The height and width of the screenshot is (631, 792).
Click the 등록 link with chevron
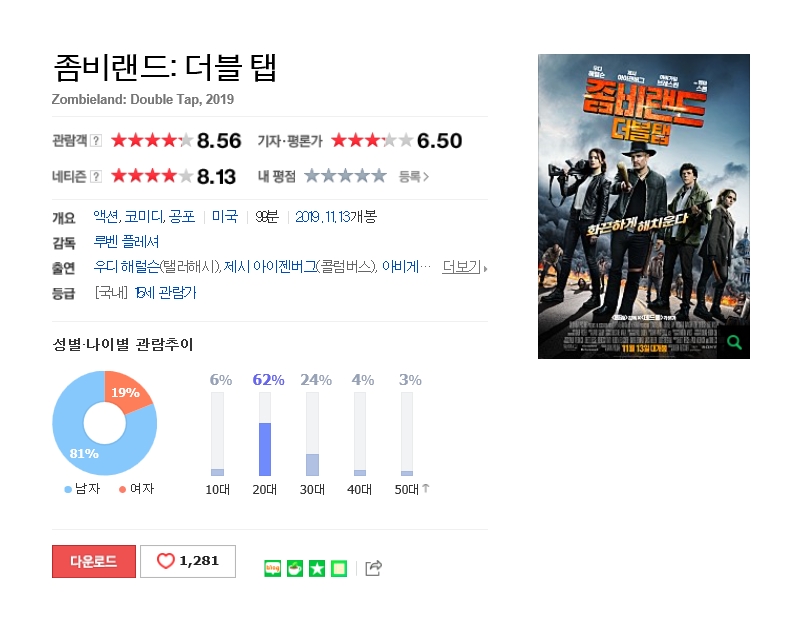[x=414, y=176]
